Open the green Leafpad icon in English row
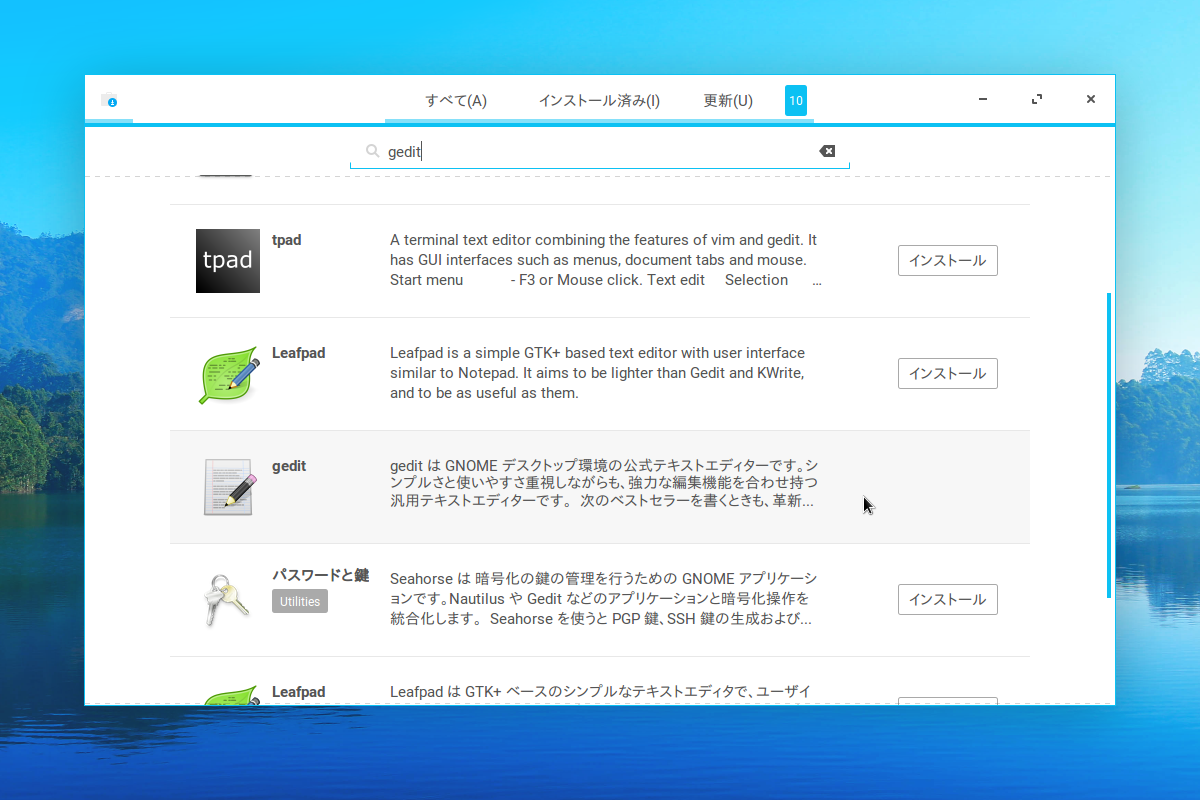1200x800 pixels. [231, 375]
